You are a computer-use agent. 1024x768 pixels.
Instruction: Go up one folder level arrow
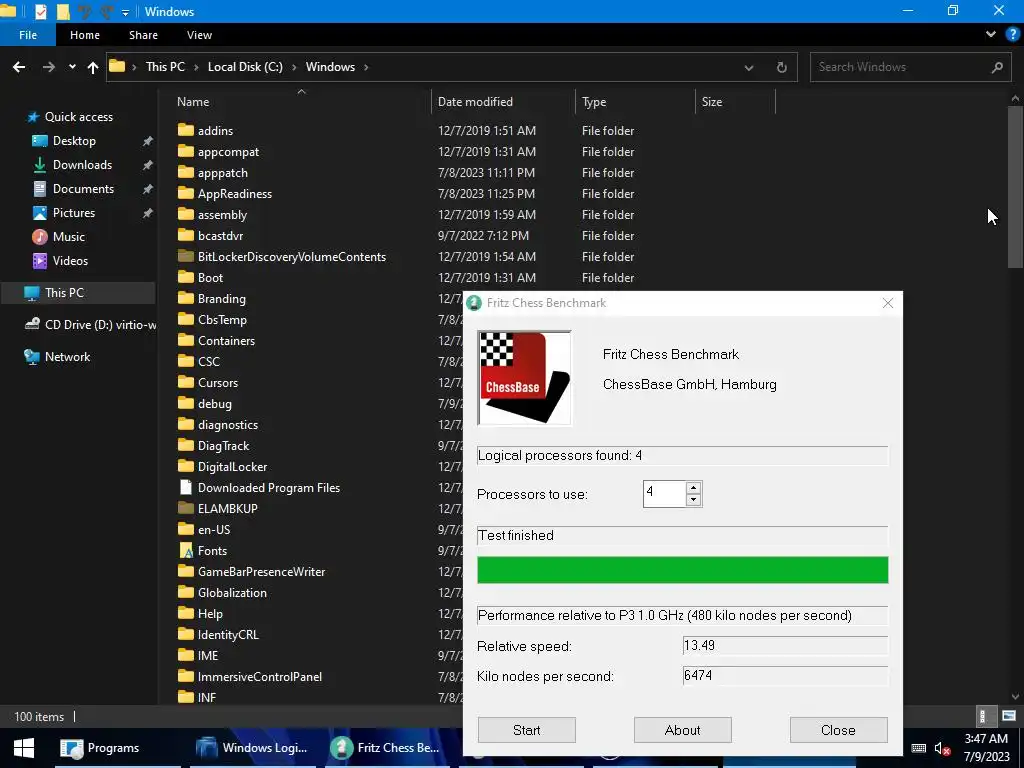click(x=93, y=67)
